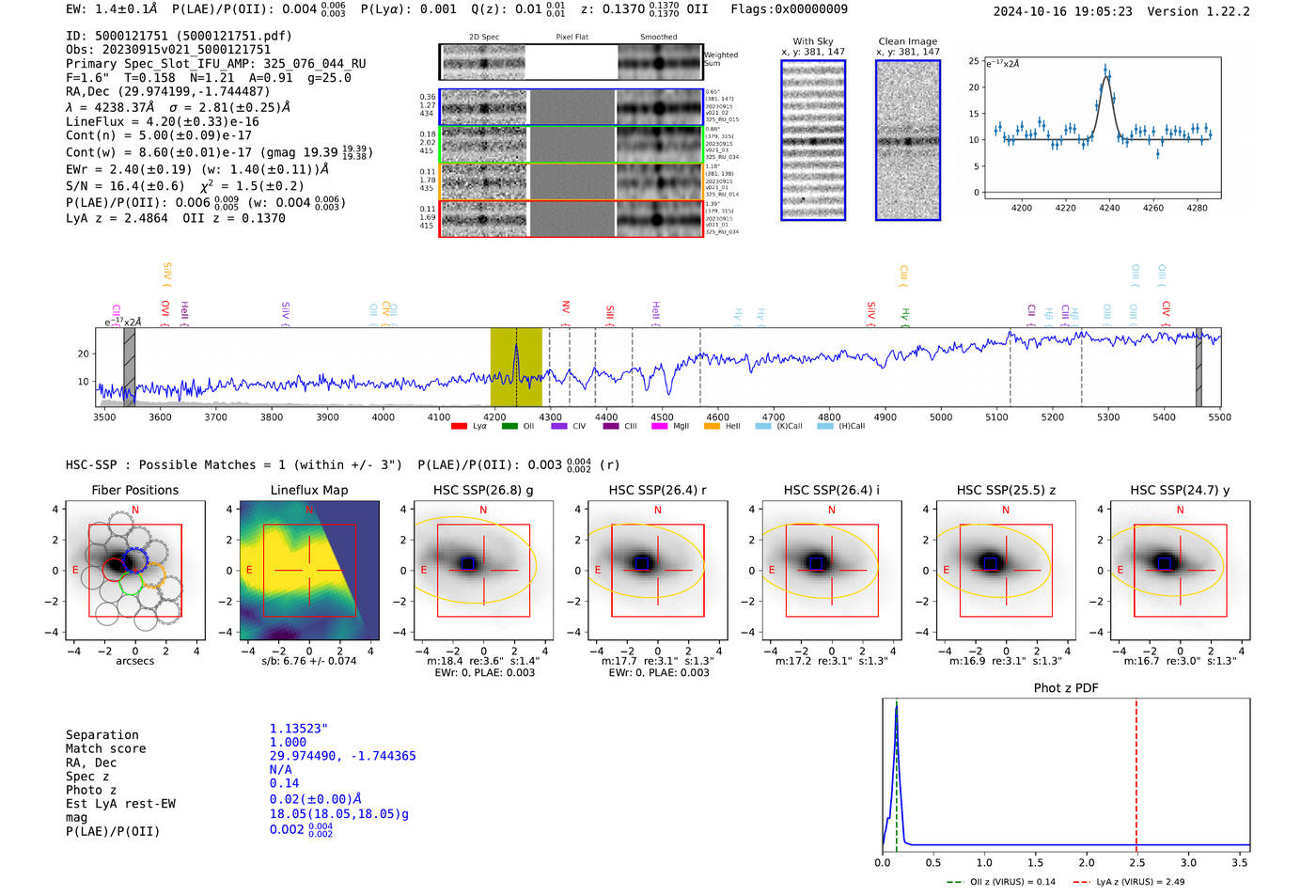Click the green dashed OII line in Phot z PDF
Image resolution: width=1316 pixels, height=896 pixels.
[897, 775]
